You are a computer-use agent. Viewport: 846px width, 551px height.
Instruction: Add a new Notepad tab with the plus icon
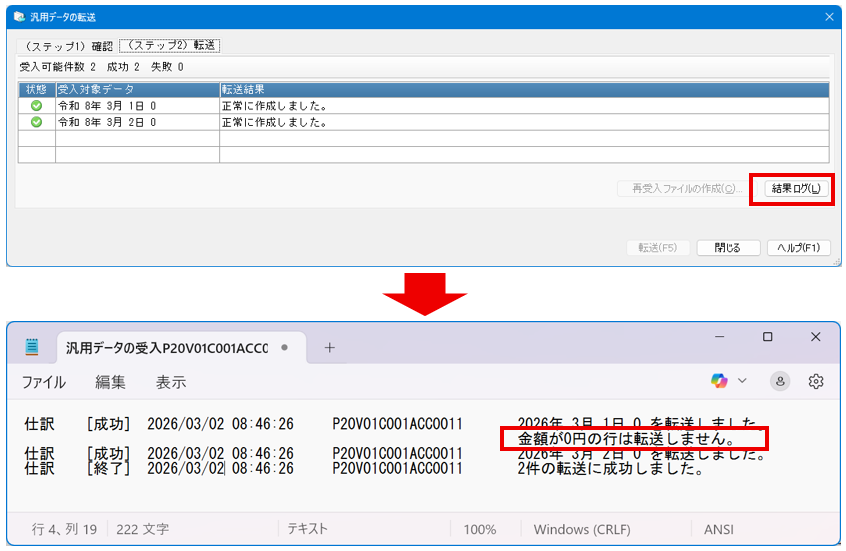click(x=329, y=347)
